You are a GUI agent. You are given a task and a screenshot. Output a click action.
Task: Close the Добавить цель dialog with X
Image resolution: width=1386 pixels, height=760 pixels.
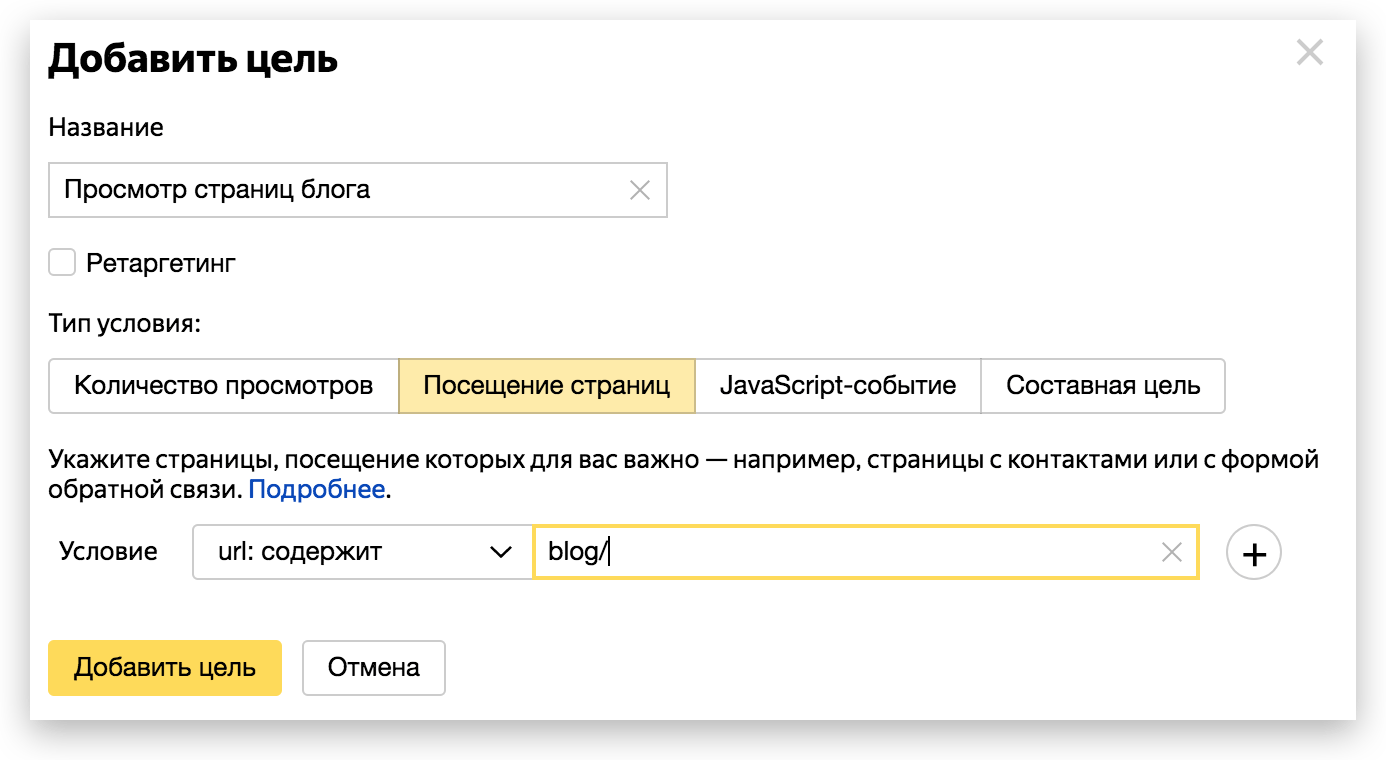click(x=1309, y=53)
